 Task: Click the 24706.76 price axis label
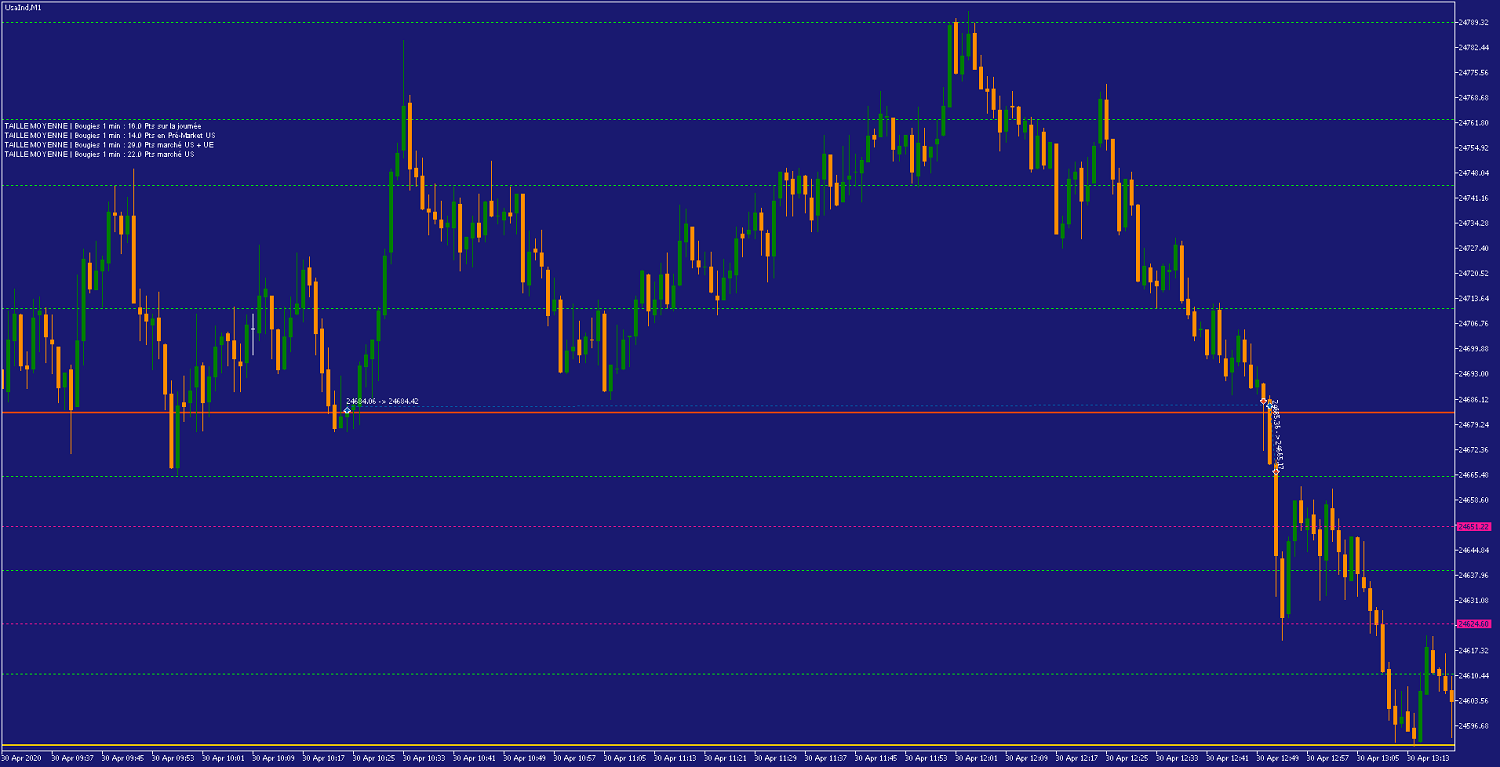1475,324
